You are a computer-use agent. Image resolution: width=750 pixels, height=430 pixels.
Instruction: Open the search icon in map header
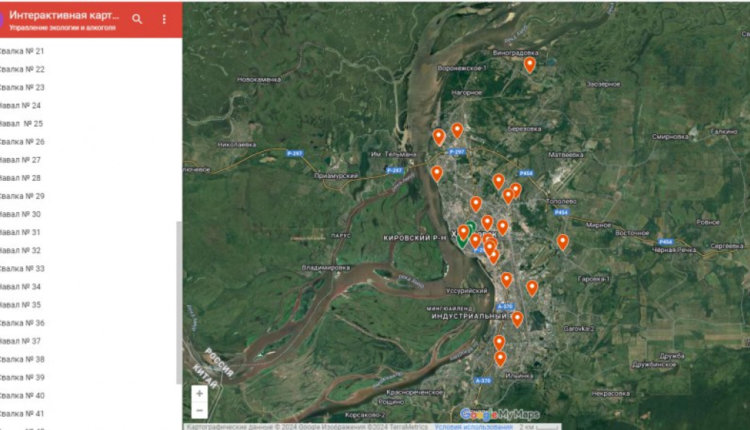coord(137,19)
